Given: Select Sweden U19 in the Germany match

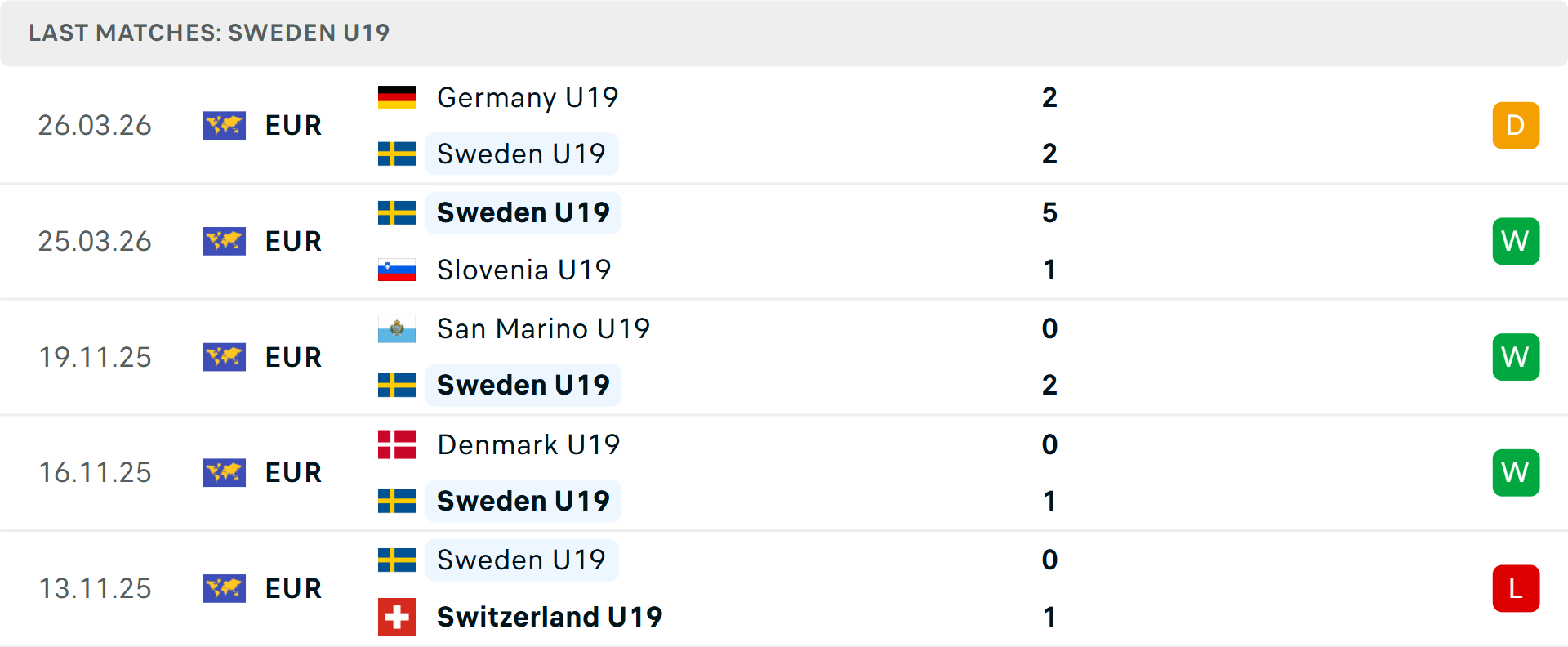Looking at the screenshot, I should pyautogui.click(x=521, y=154).
